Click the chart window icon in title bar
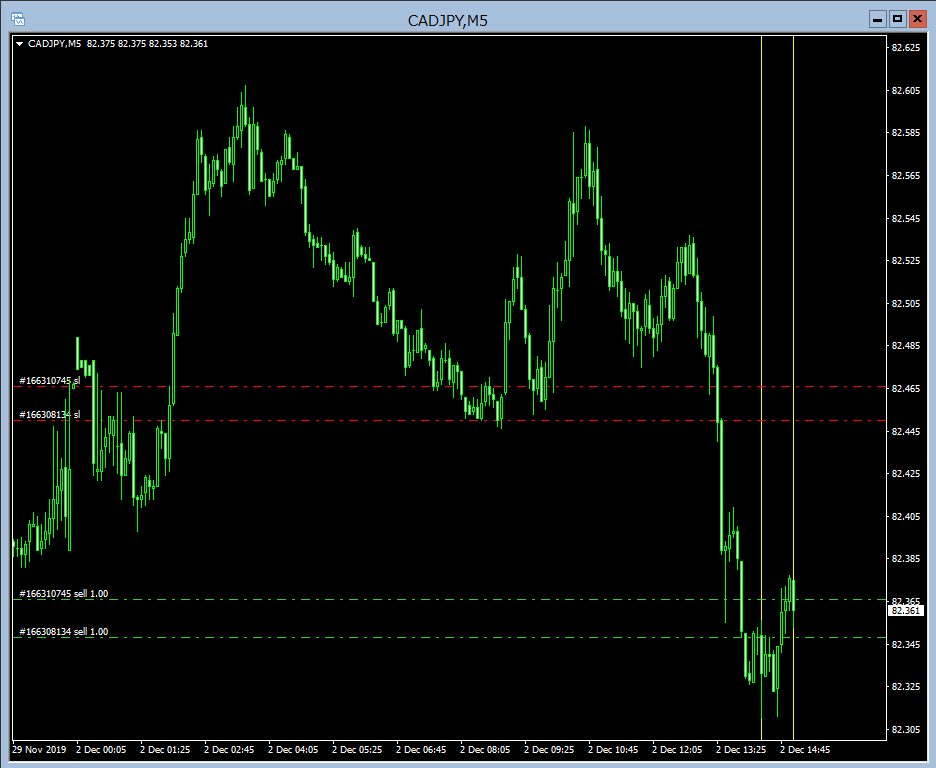Image resolution: width=936 pixels, height=768 pixels. pos(18,20)
